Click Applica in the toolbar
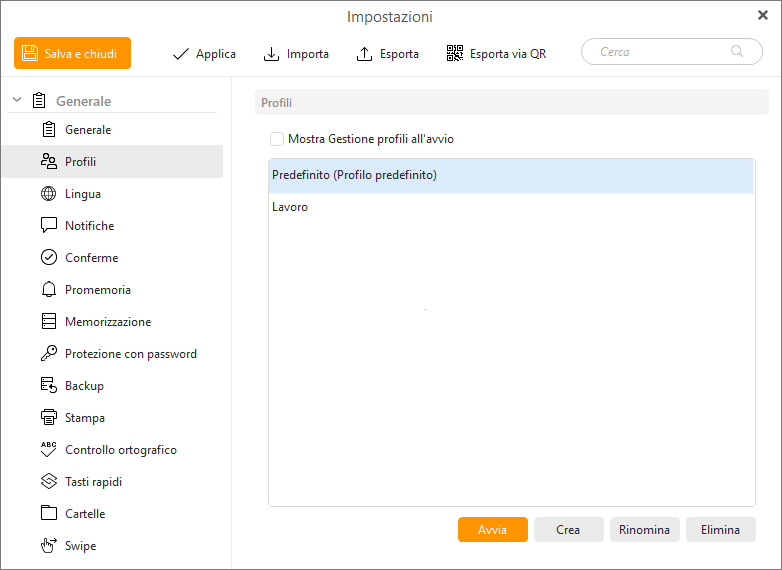The width and height of the screenshot is (782, 570). click(204, 54)
